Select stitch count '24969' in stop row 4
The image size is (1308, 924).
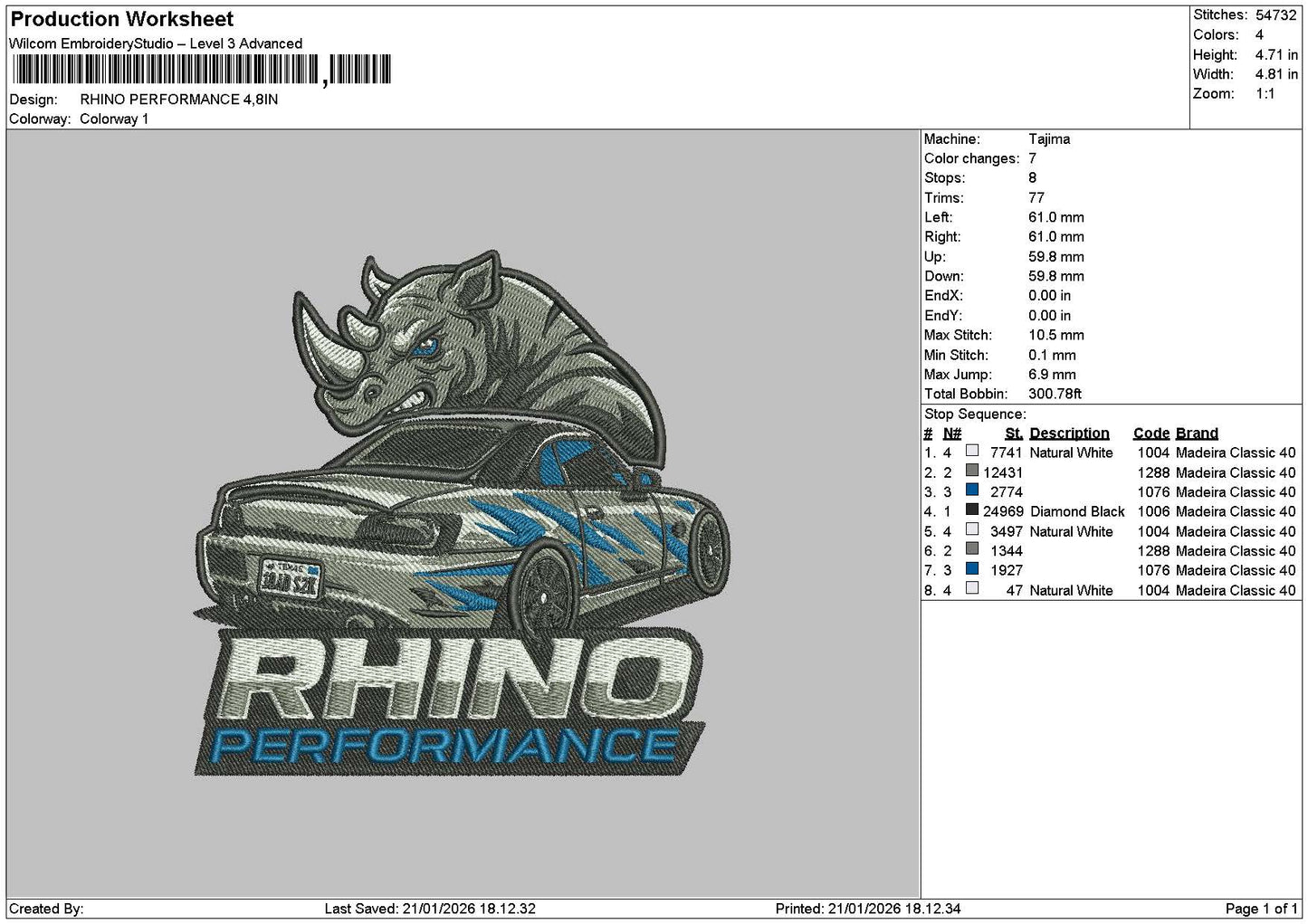pyautogui.click(x=1003, y=512)
